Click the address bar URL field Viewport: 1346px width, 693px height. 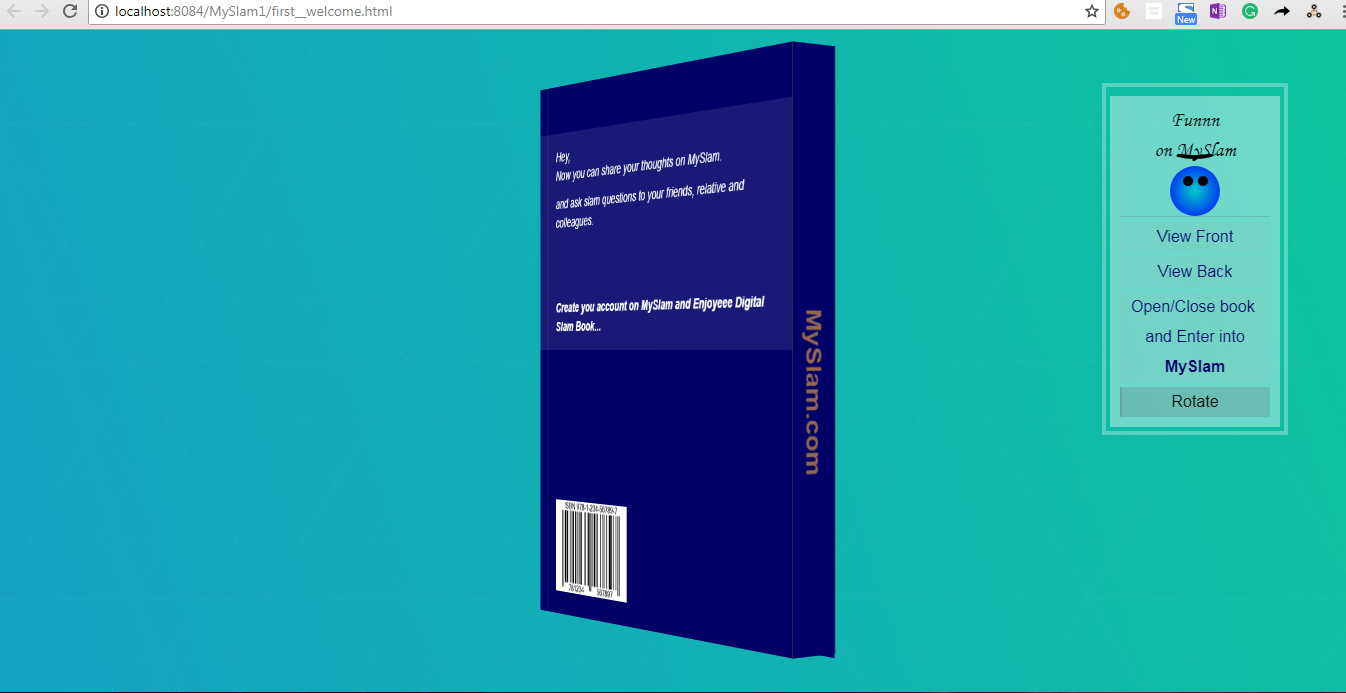coord(590,12)
